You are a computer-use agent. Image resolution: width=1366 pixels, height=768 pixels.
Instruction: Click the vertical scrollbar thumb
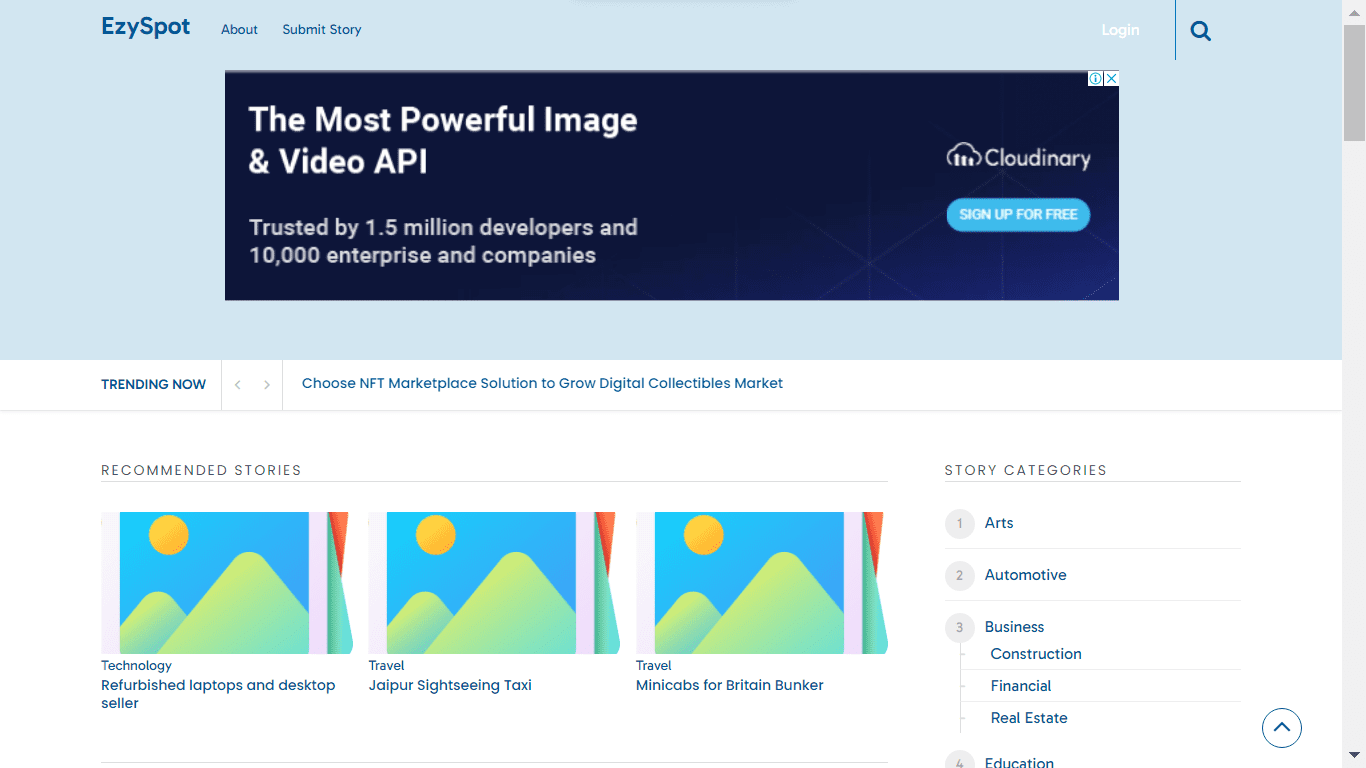point(1354,83)
